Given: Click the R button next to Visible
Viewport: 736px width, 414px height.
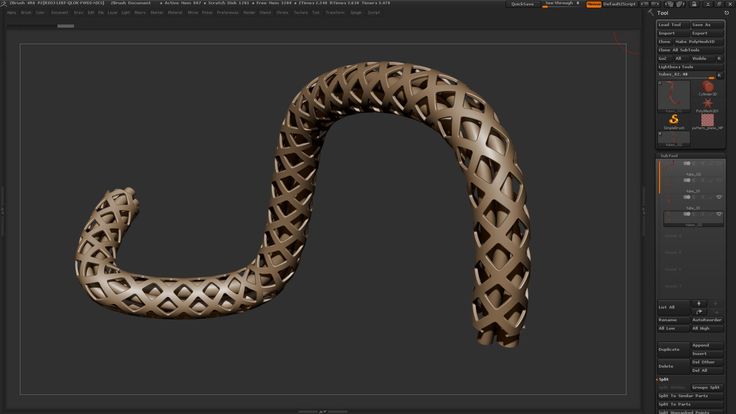Looking at the screenshot, I should coord(719,59).
